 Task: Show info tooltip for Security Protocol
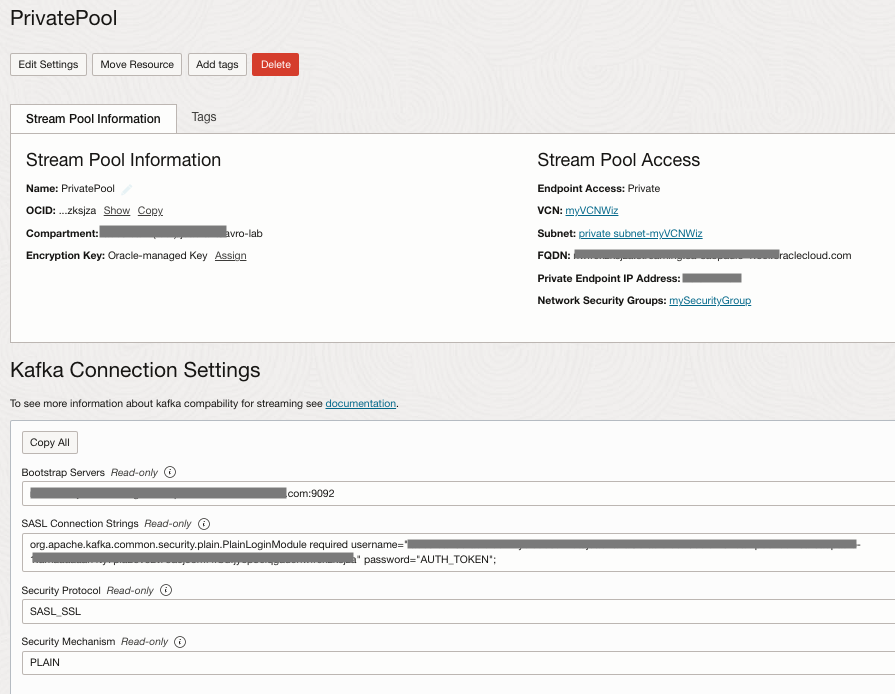(x=166, y=590)
